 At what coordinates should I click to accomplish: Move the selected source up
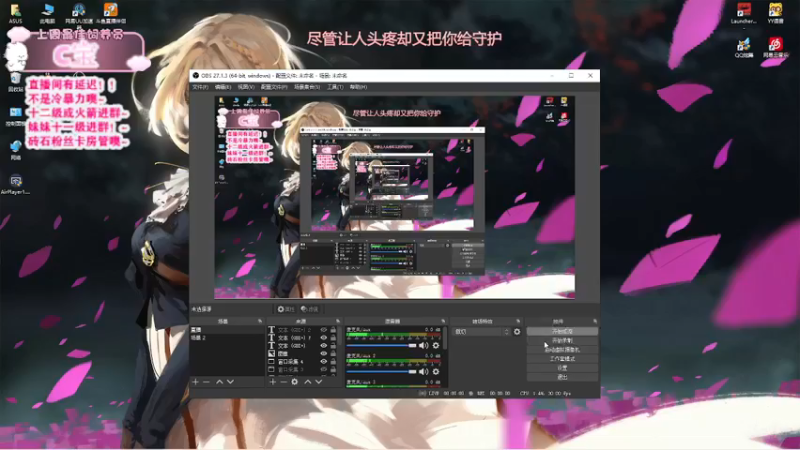(308, 382)
